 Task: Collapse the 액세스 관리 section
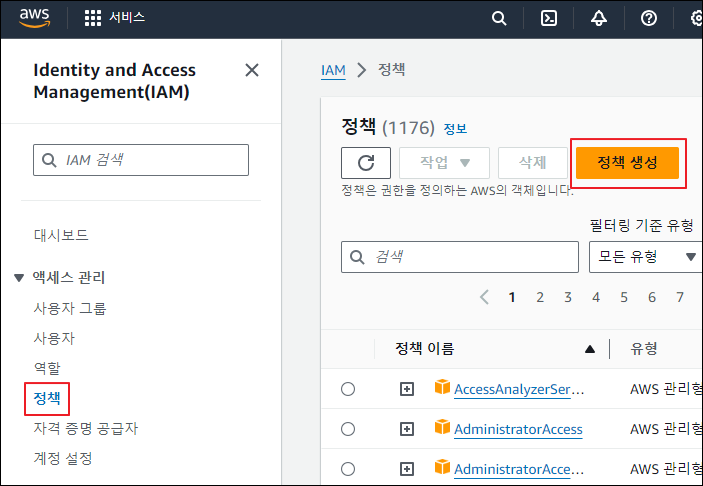[x=19, y=278]
